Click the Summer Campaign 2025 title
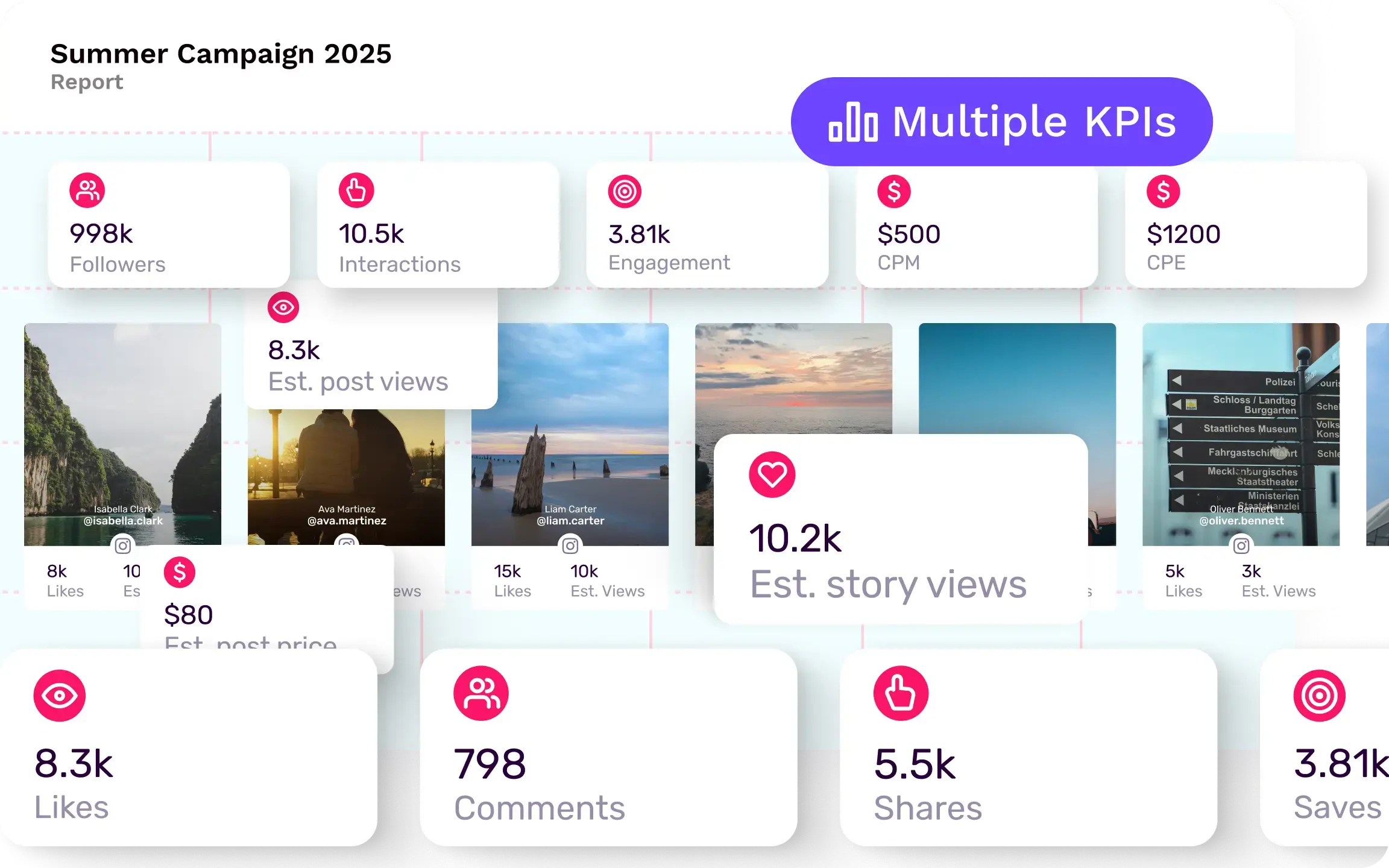 click(x=221, y=54)
